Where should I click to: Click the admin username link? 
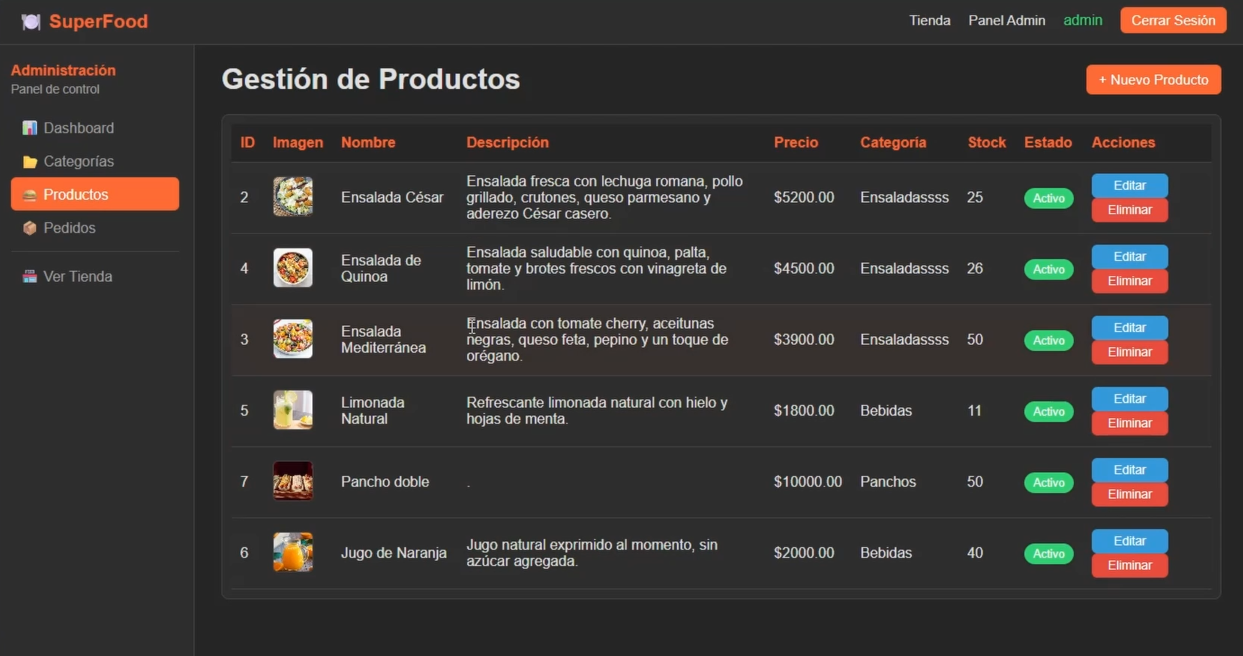(x=1083, y=18)
